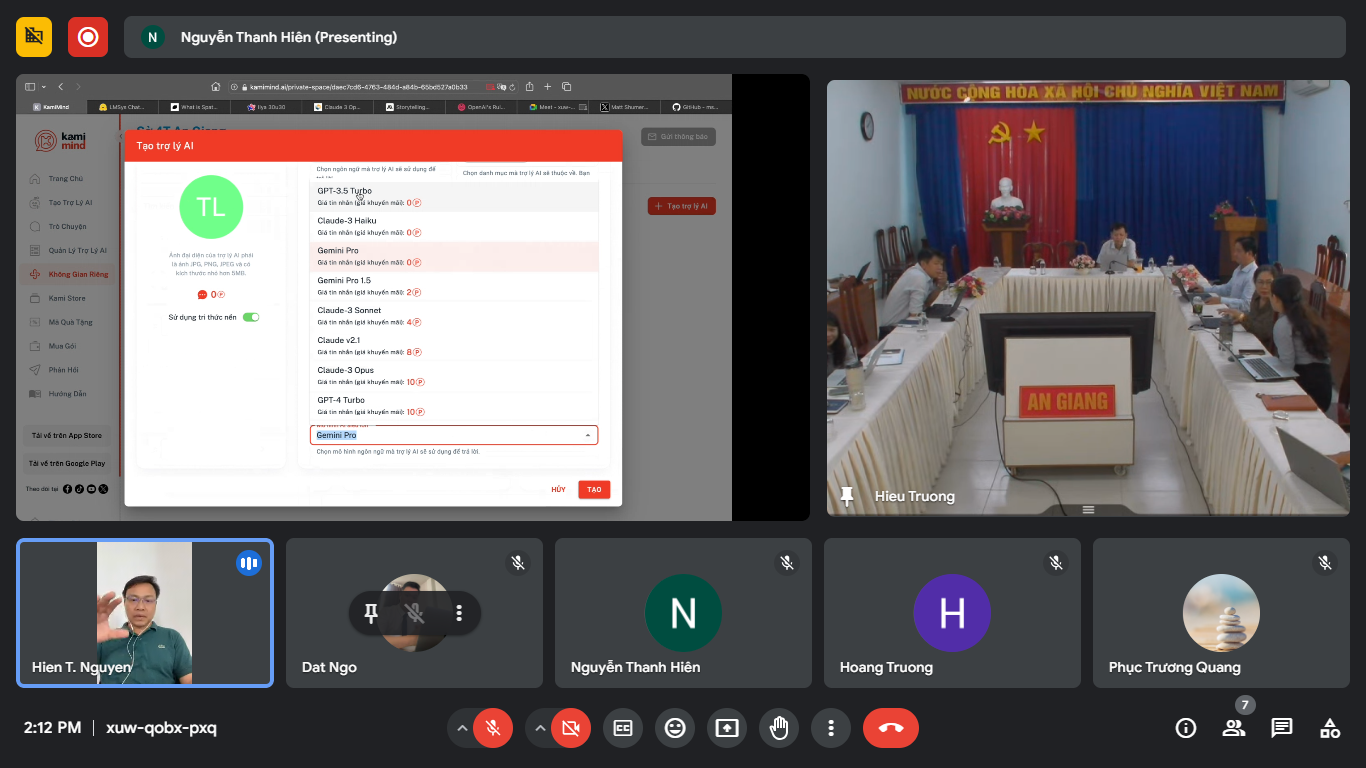Click the yellow icon at top left

pyautogui.click(x=34, y=37)
